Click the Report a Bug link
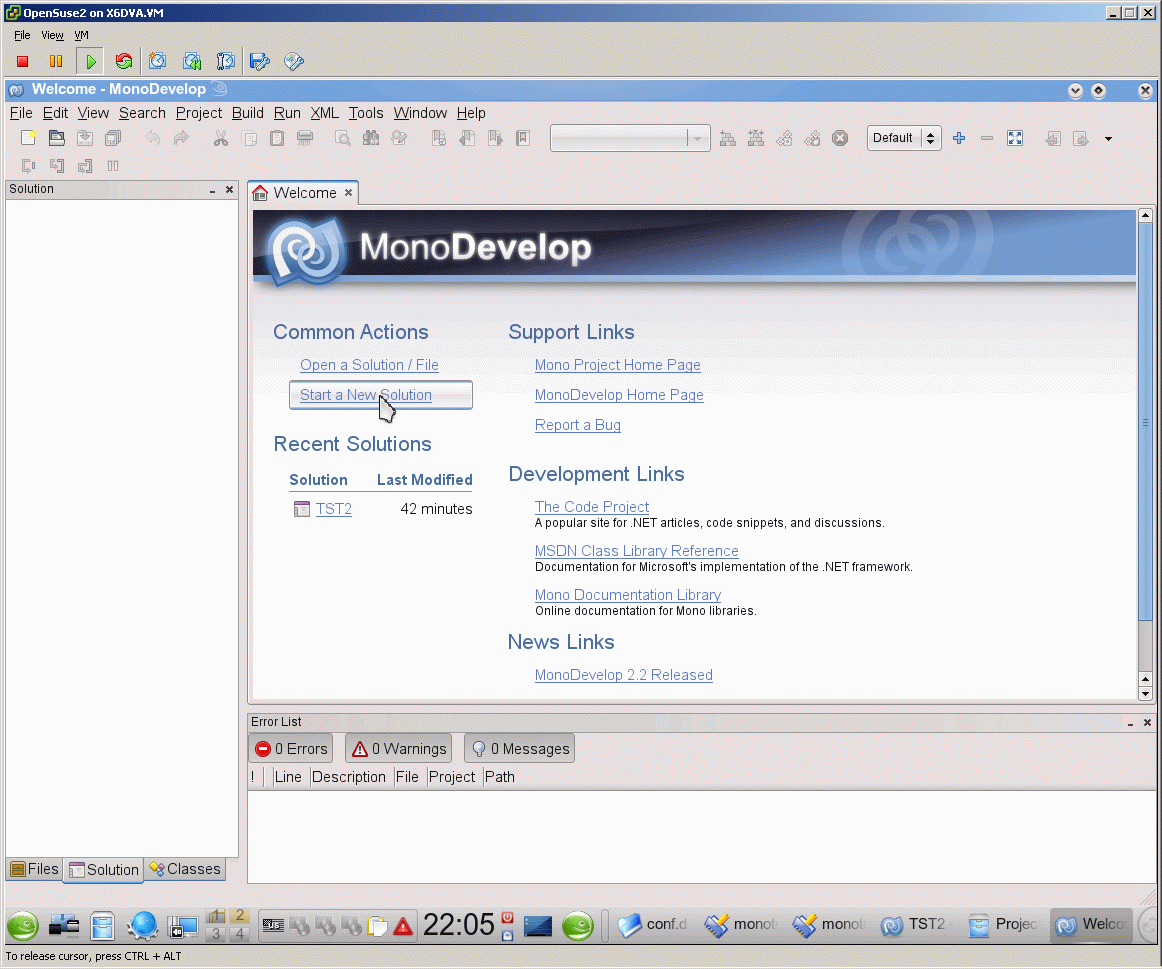 [x=578, y=425]
